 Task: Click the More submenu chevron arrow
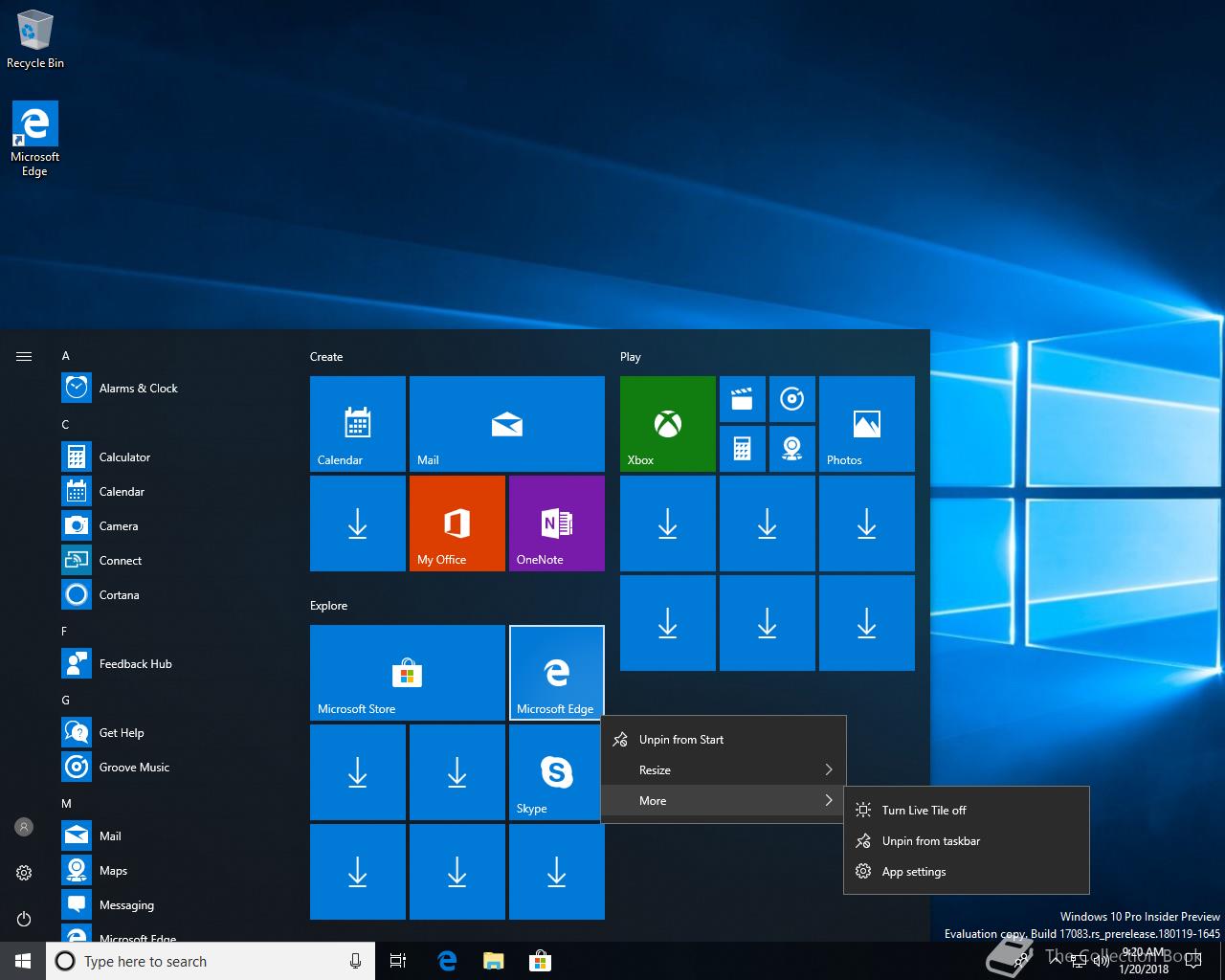[829, 801]
